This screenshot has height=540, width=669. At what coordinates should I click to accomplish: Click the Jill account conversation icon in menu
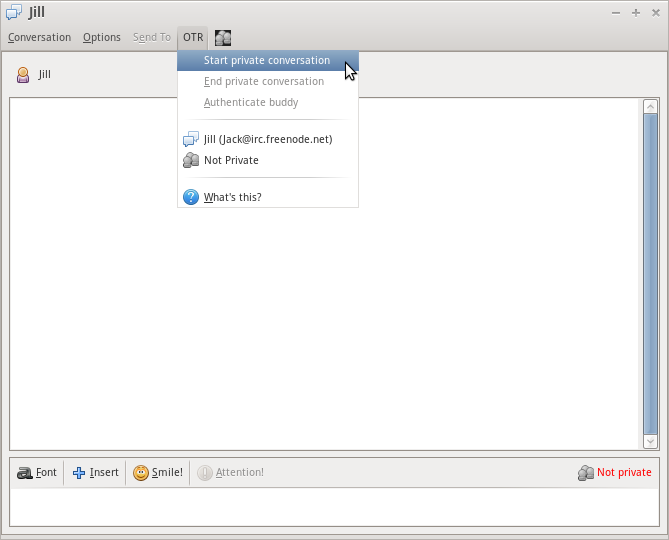click(x=191, y=139)
